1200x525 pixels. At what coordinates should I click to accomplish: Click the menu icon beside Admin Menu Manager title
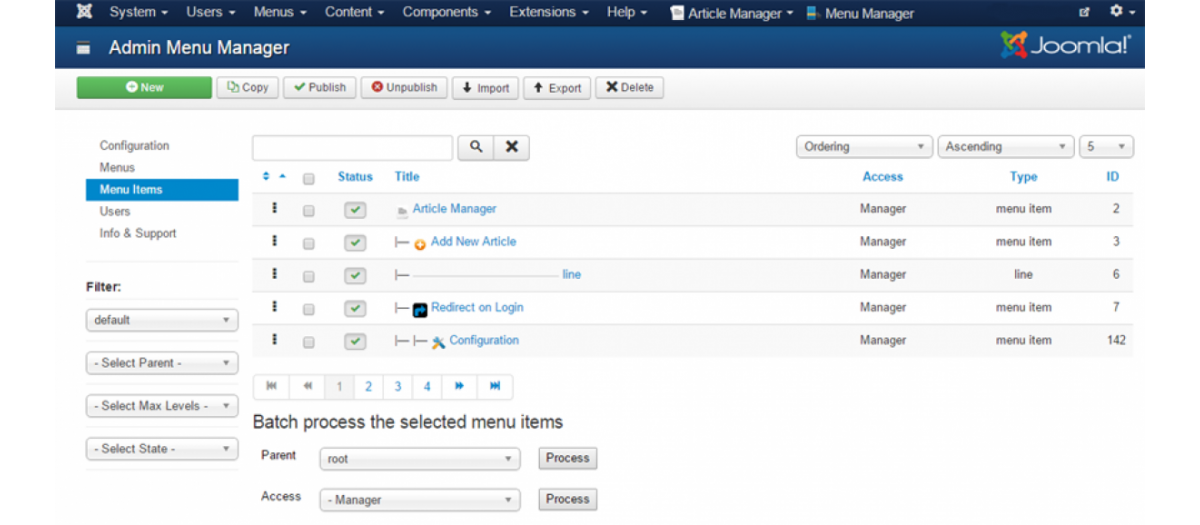(x=84, y=48)
